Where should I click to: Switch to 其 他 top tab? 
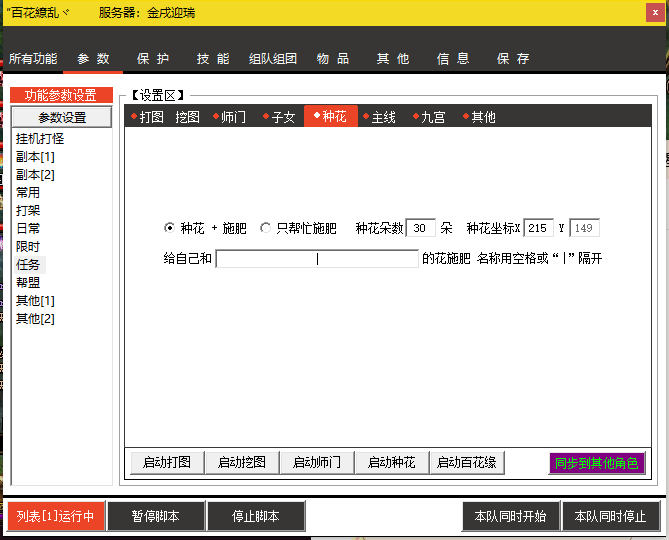(393, 58)
